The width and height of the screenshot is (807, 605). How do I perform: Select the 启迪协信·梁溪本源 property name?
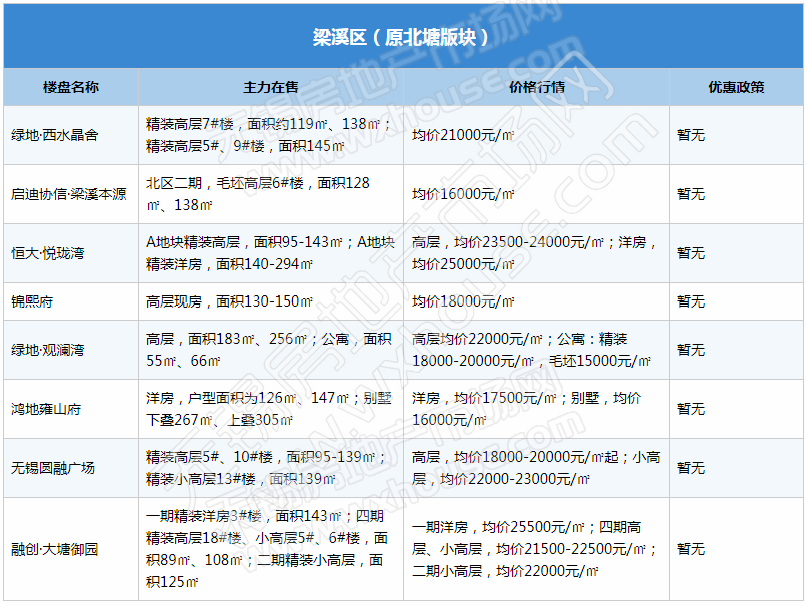pos(69,194)
